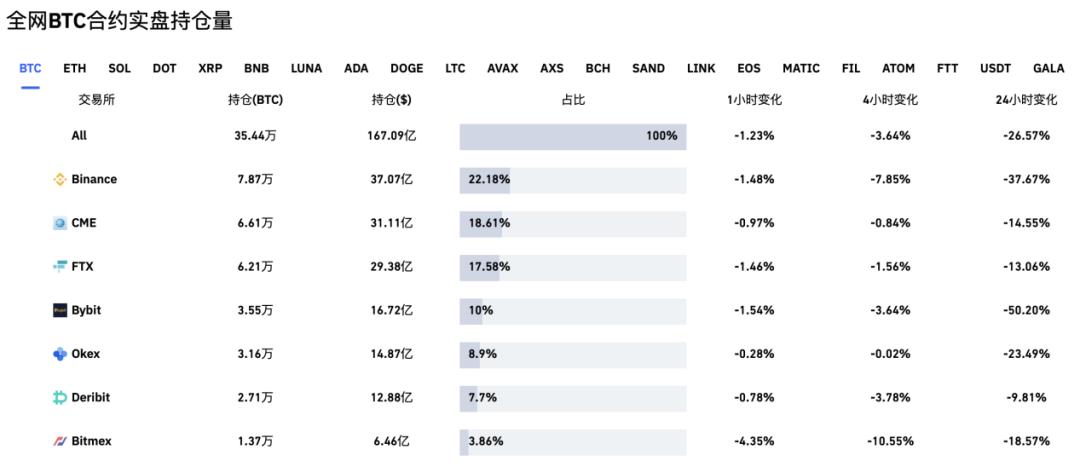Click the Deribit exchange name link

pos(91,398)
